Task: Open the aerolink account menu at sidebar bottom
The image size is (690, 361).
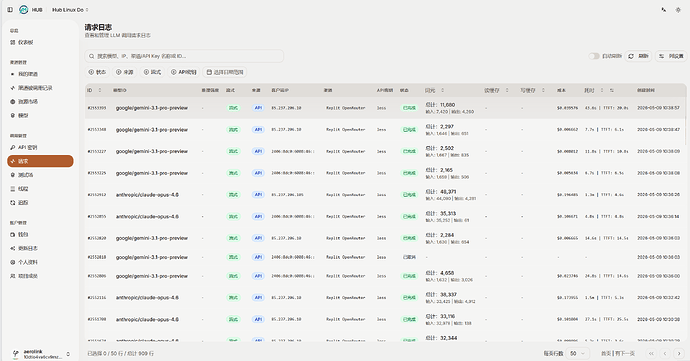Action: [40, 354]
